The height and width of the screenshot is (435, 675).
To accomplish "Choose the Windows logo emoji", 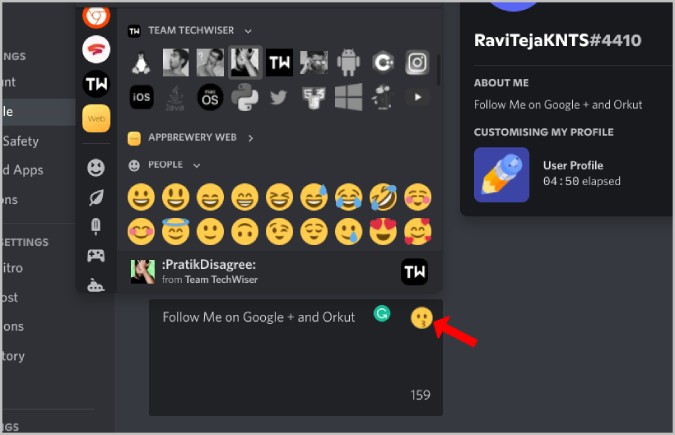I will pyautogui.click(x=348, y=97).
